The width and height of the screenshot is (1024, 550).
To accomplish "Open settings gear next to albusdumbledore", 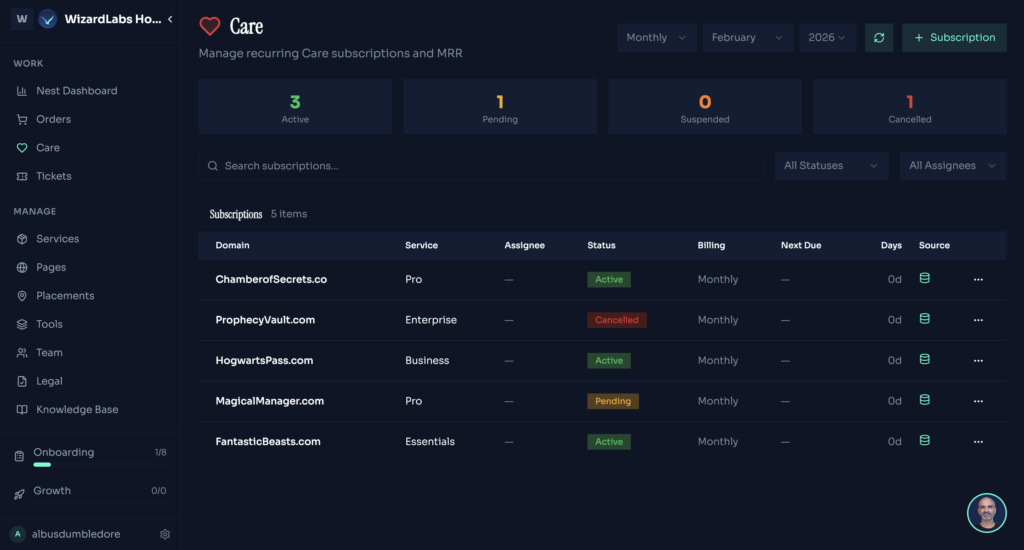I will pos(165,534).
